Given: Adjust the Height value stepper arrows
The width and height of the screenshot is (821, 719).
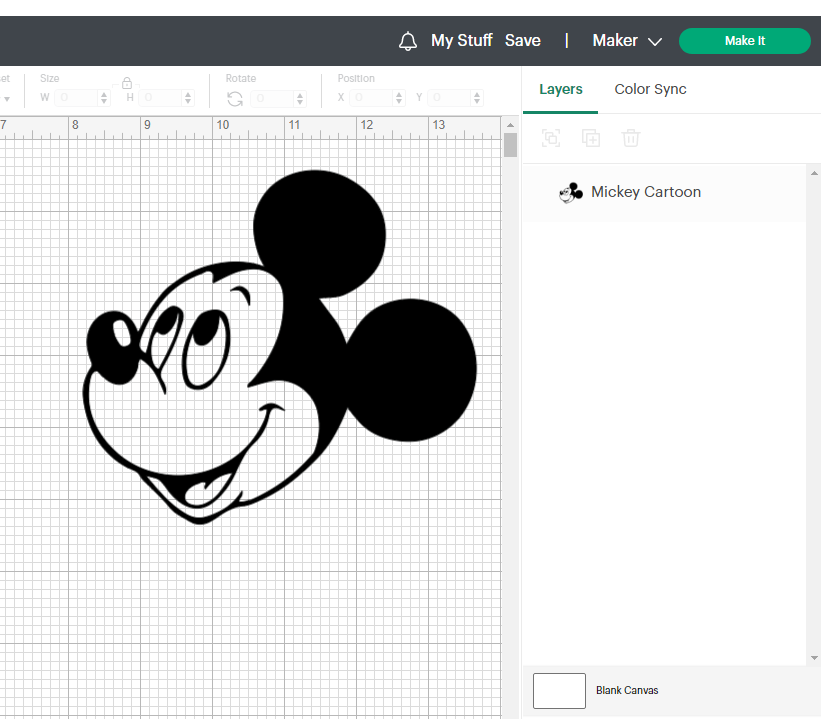Looking at the screenshot, I should pos(188,97).
